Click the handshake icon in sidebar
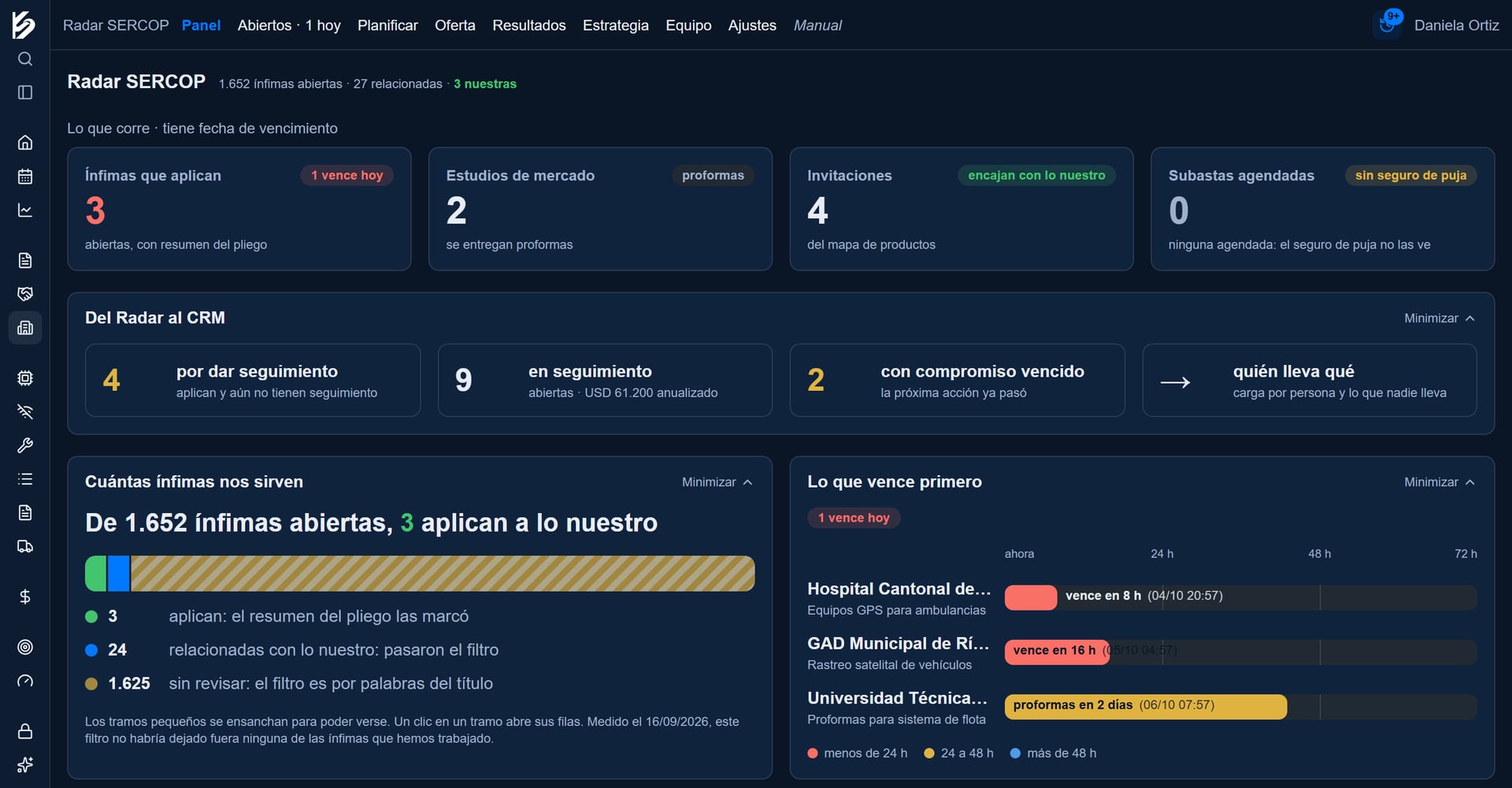The height and width of the screenshot is (788, 1512). point(25,294)
